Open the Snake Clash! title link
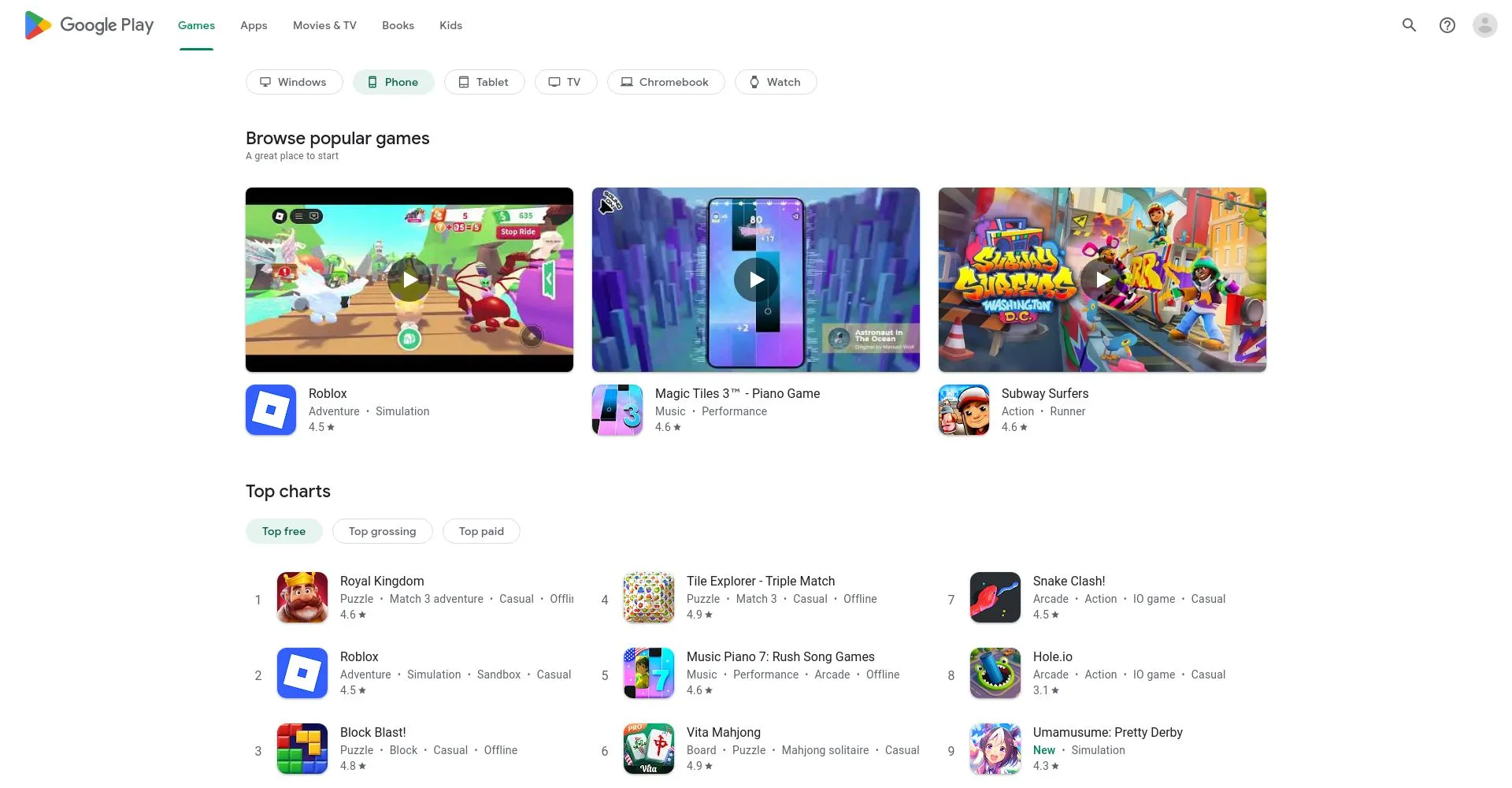This screenshot has width=1512, height=788. 1069,581
